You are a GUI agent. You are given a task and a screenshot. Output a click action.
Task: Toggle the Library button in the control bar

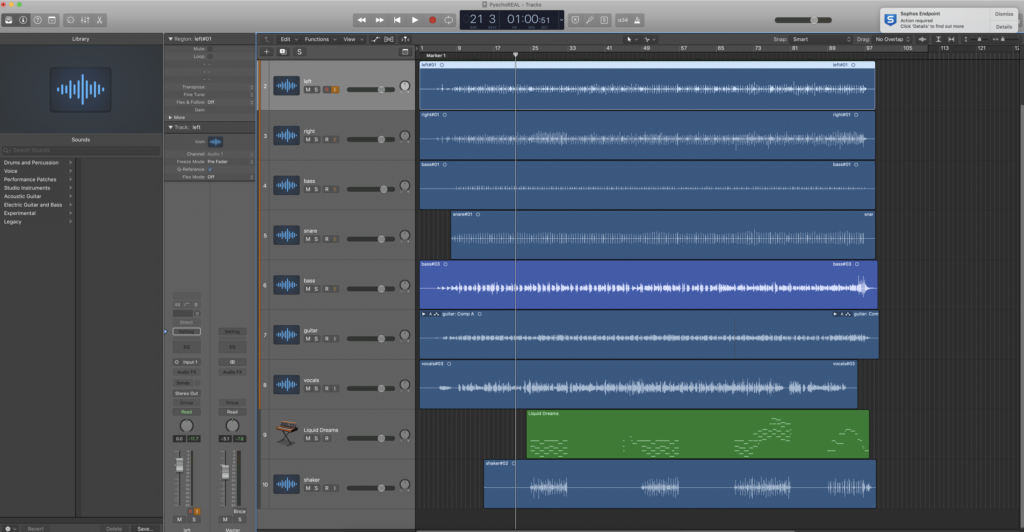click(x=8, y=20)
